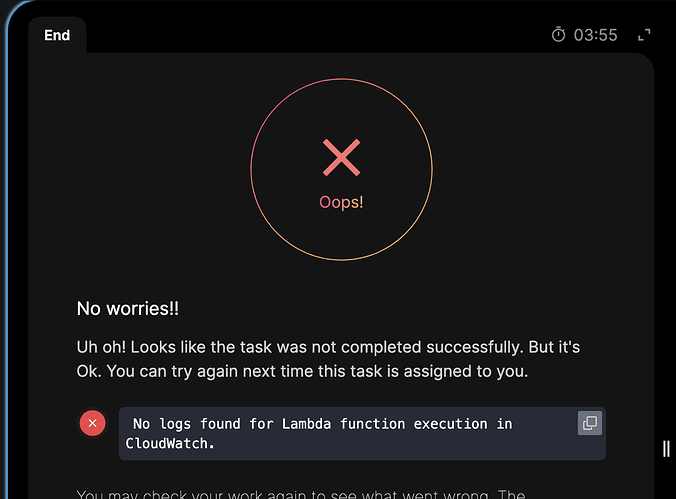Click the stopwatch timer icon
The height and width of the screenshot is (499, 676).
[559, 35]
